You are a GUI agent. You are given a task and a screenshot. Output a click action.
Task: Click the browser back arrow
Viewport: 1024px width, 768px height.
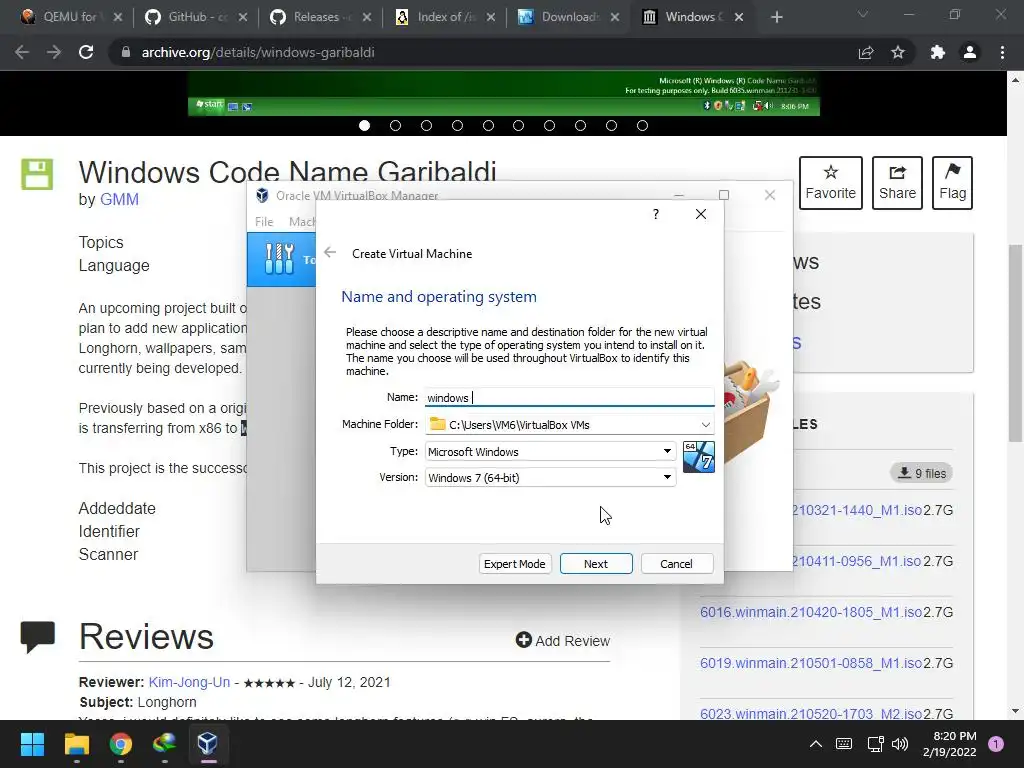pos(22,52)
